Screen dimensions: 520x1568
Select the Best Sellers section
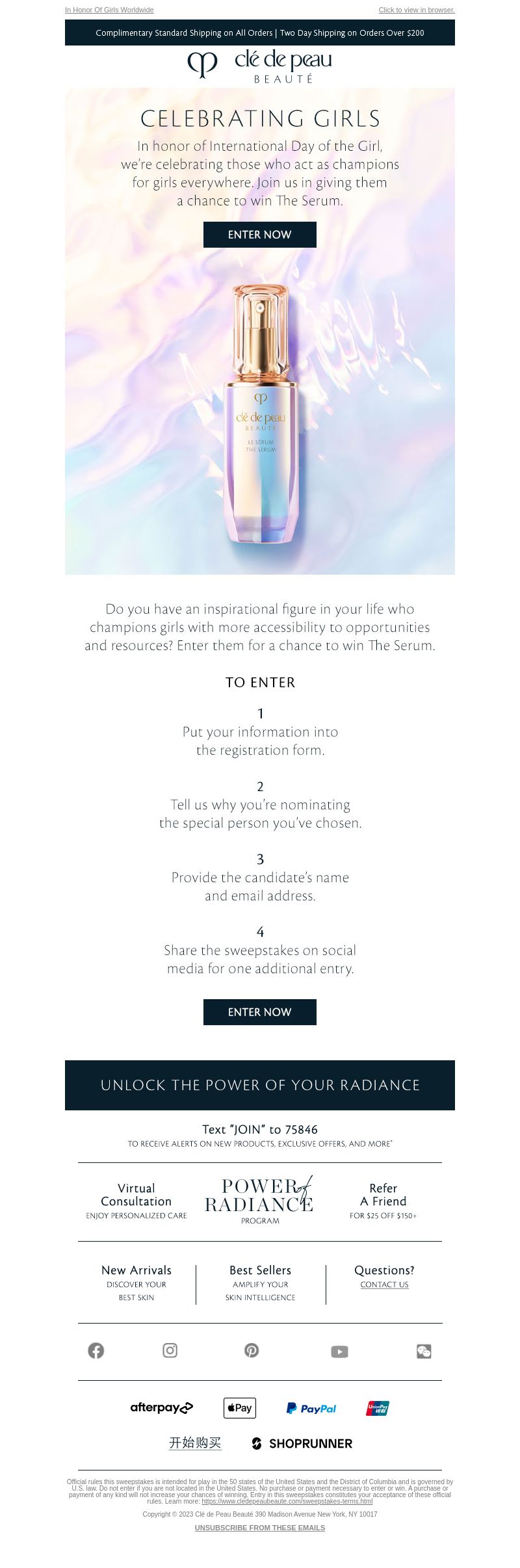(261, 1283)
